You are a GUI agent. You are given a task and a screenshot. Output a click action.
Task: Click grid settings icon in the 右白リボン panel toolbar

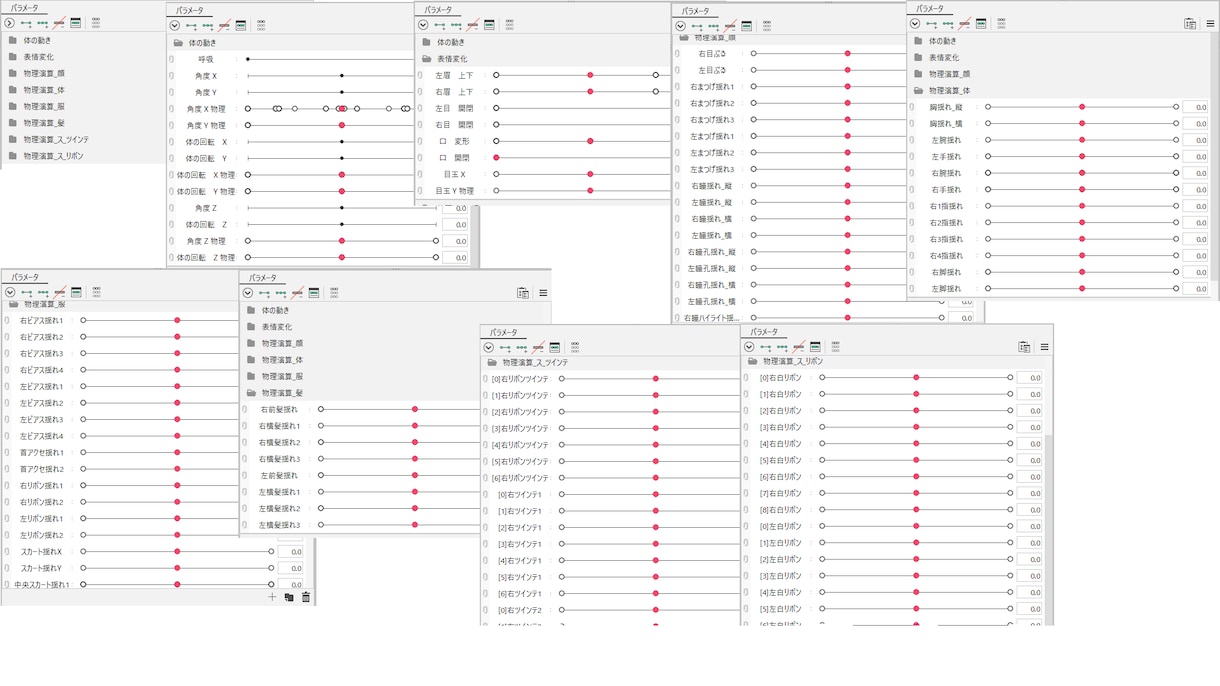tap(835, 347)
